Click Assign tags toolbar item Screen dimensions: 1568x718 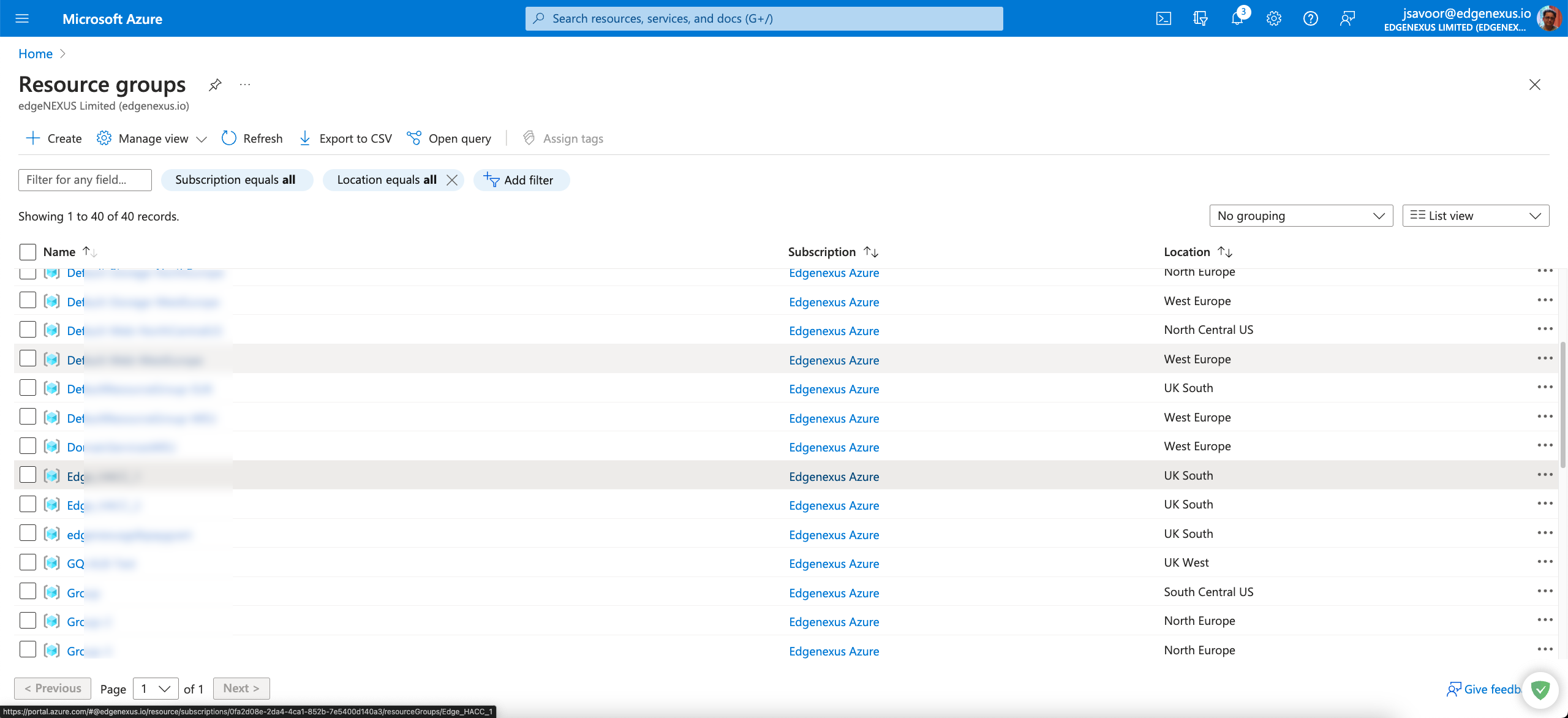pyautogui.click(x=563, y=138)
